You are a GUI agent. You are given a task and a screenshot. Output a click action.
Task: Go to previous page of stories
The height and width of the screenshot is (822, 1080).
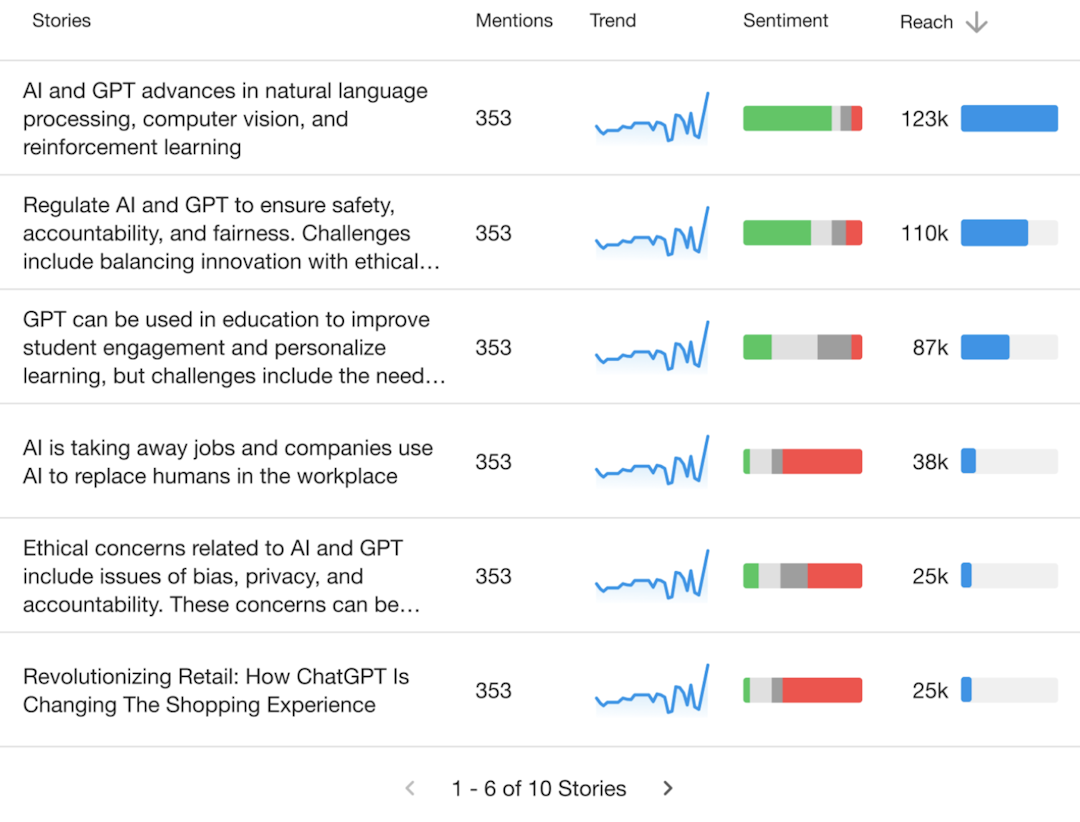point(410,789)
